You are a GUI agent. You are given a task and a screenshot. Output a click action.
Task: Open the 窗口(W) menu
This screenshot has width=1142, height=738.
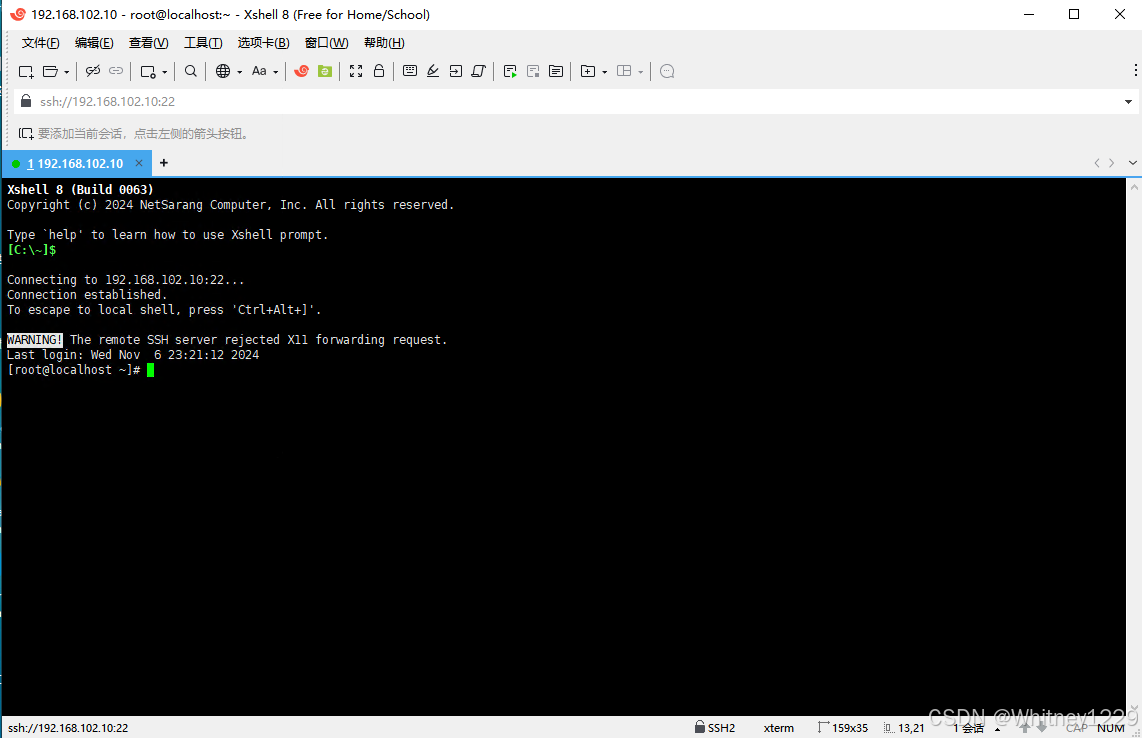tap(326, 43)
